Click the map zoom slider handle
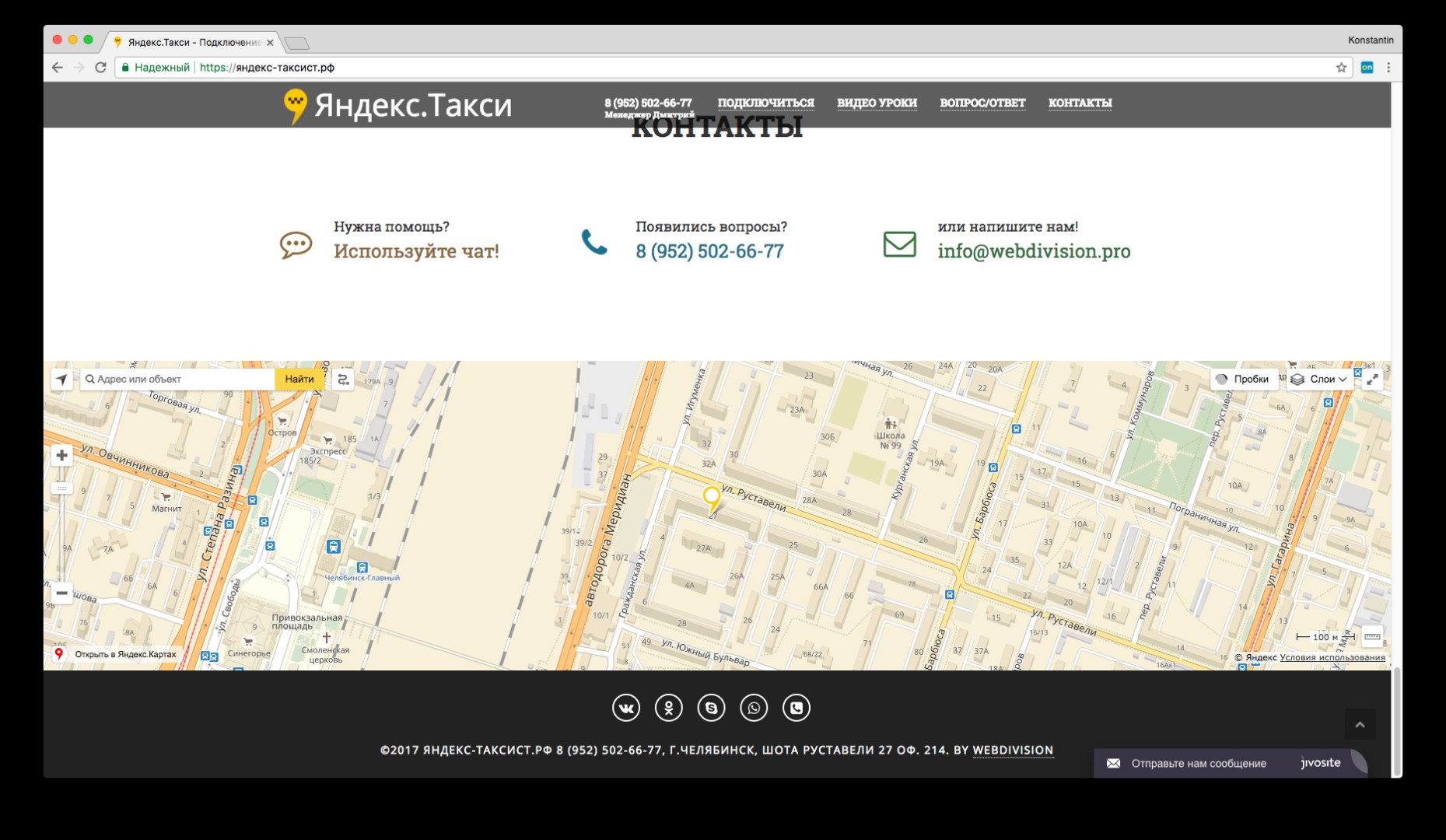1446x840 pixels. [61, 488]
